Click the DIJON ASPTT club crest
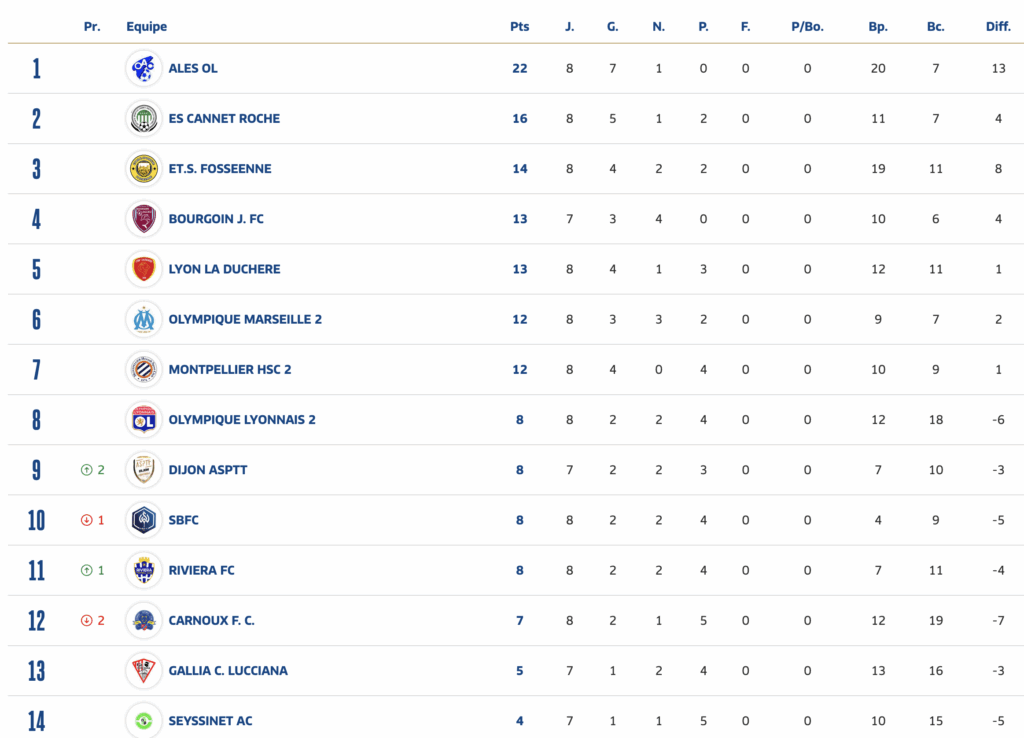Image resolution: width=1024 pixels, height=738 pixels. tap(144, 469)
